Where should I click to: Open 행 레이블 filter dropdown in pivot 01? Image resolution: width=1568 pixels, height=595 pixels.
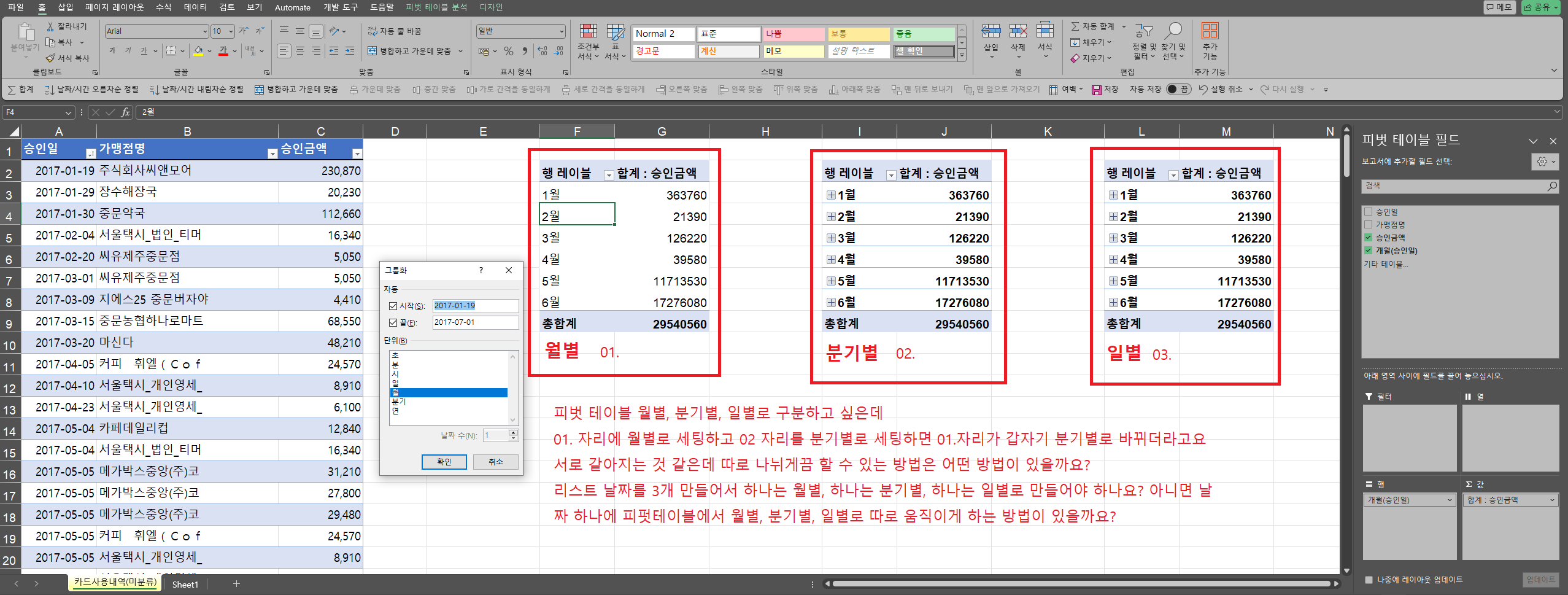[609, 175]
